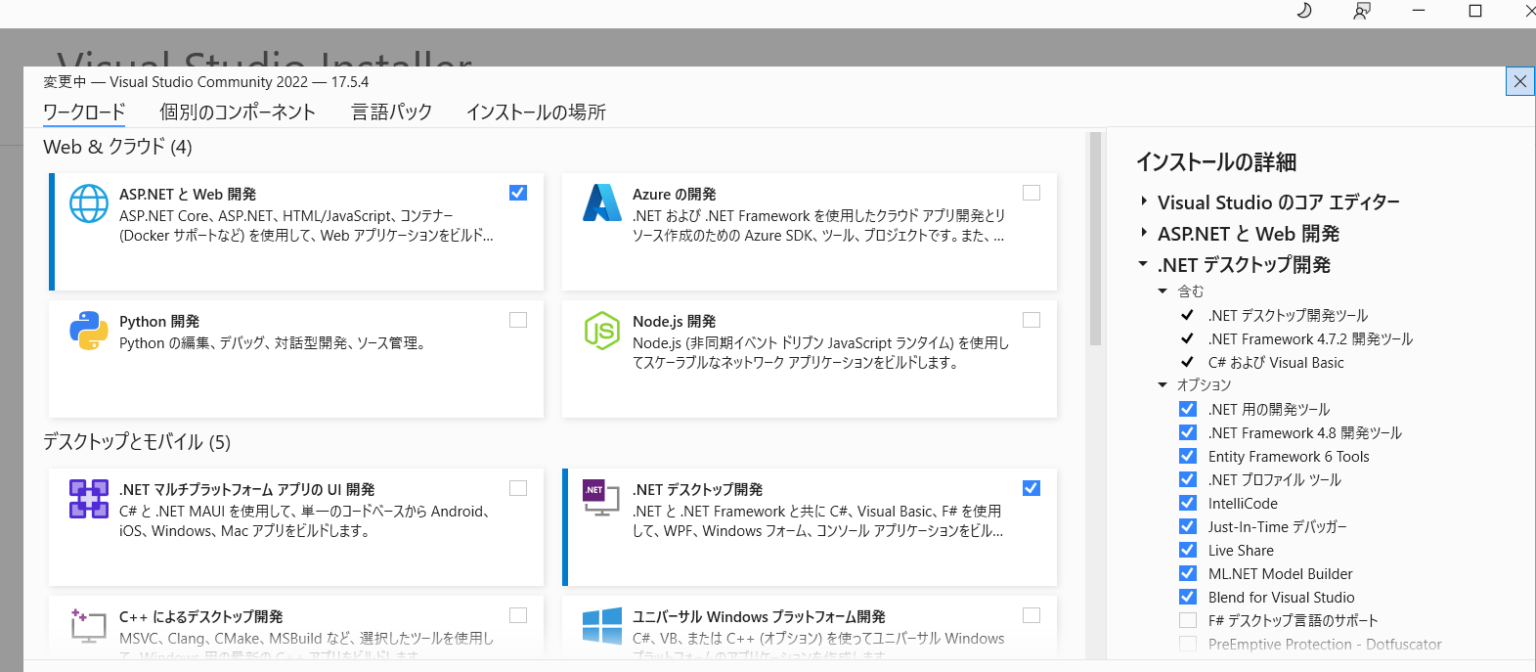Click the ASP.NET と Web 開発 globe icon
Viewport: 1536px width, 672px height.
click(89, 203)
